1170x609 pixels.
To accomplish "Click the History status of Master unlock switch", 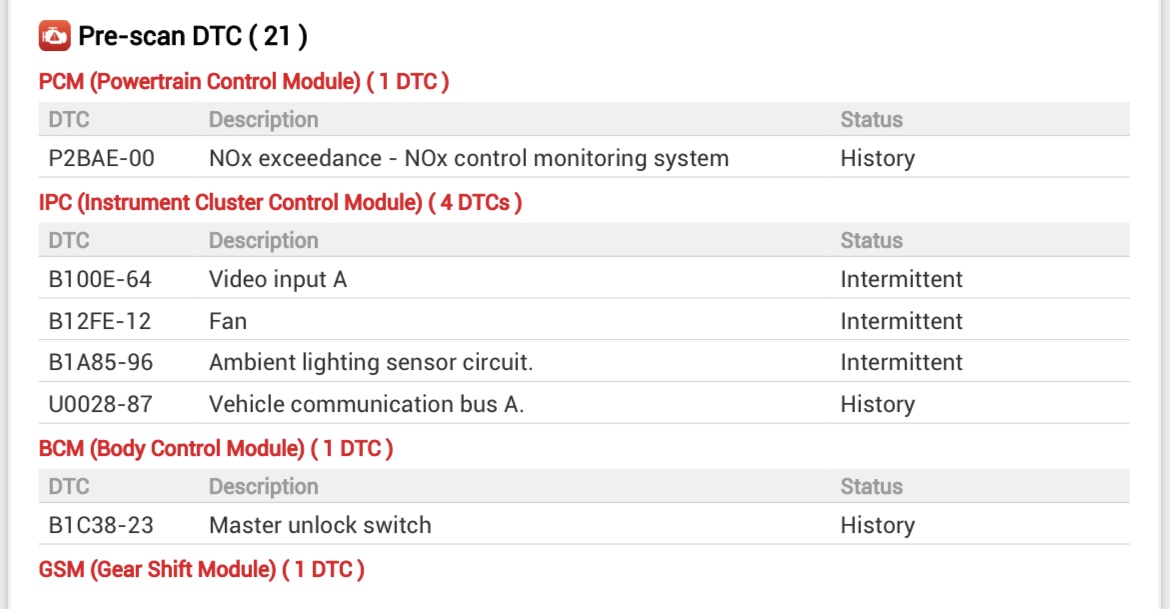I will pyautogui.click(x=877, y=525).
